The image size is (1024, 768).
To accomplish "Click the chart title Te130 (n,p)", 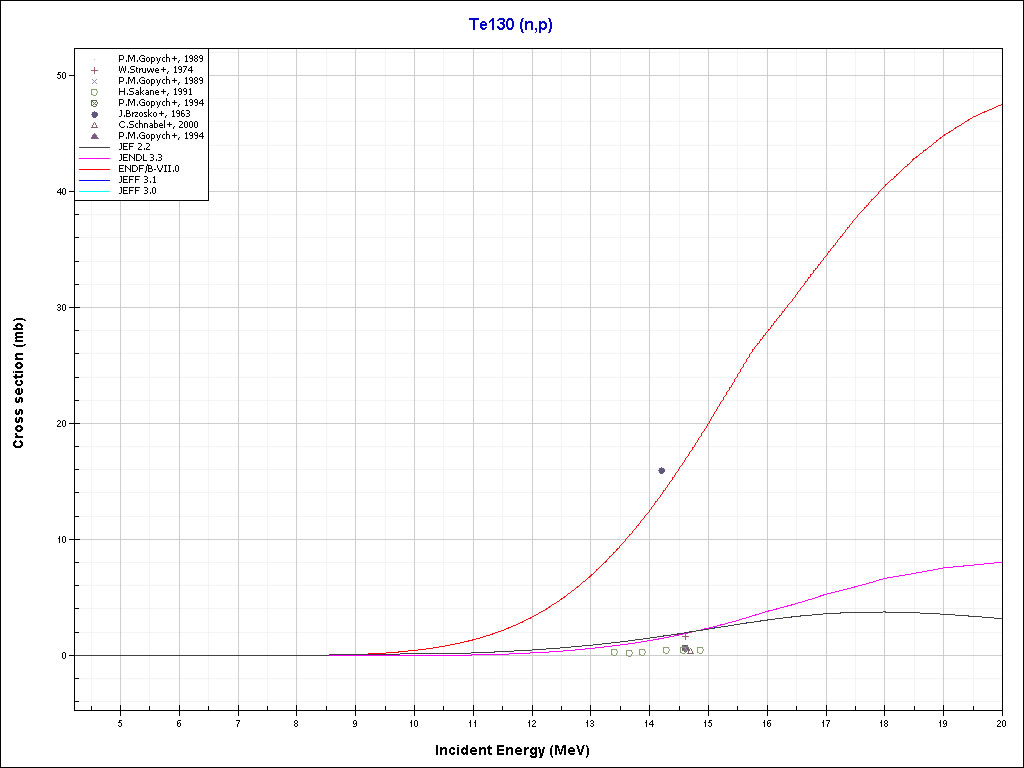I will pyautogui.click(x=511, y=25).
